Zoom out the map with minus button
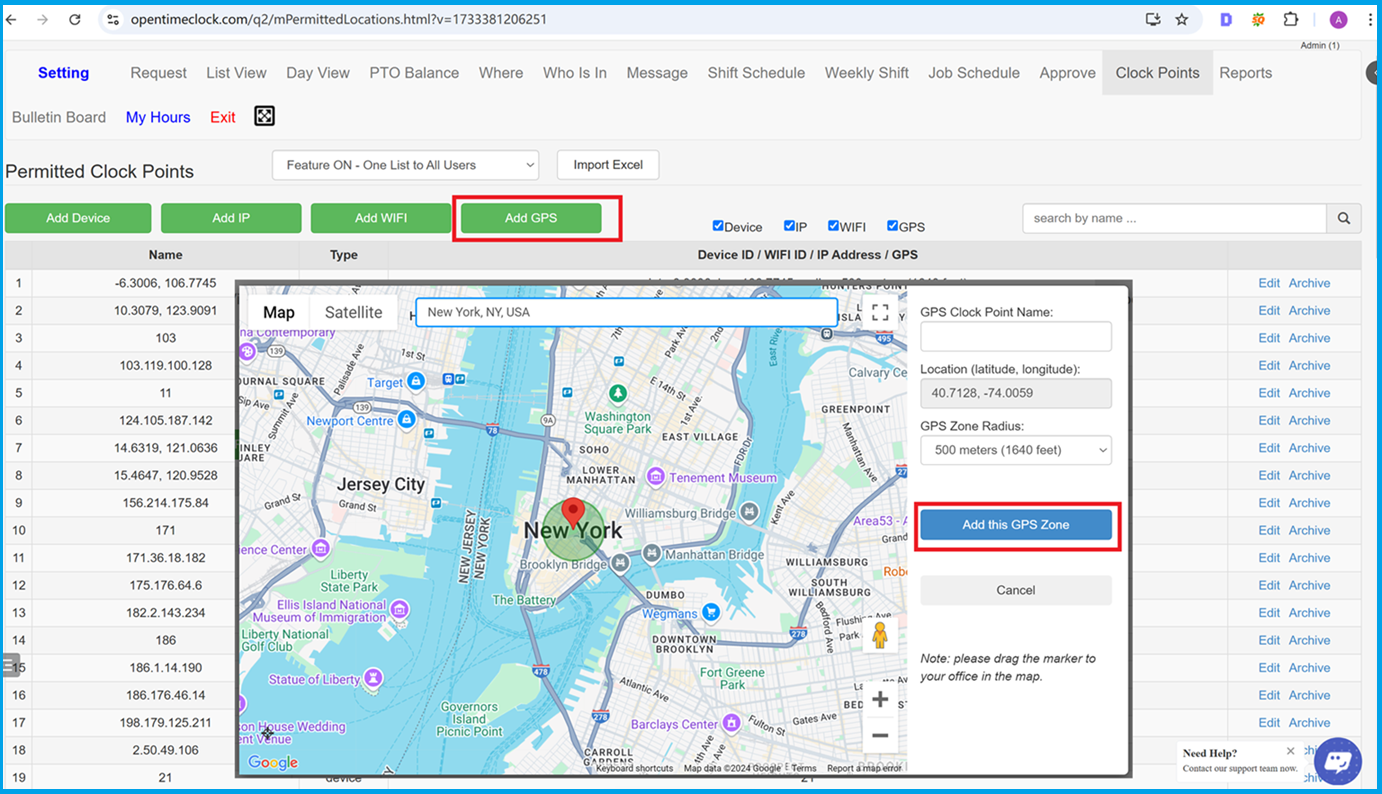 [880, 735]
